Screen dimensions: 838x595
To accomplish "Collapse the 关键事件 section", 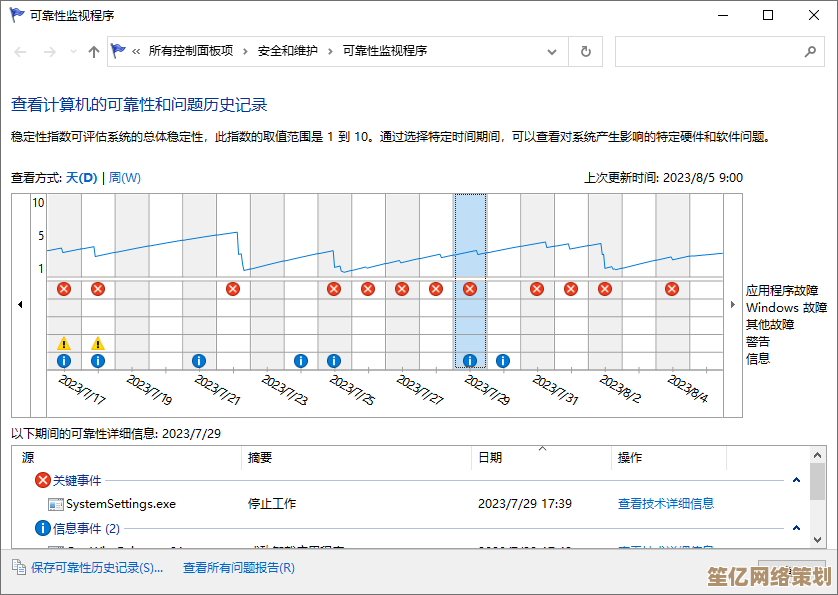I will pos(795,480).
